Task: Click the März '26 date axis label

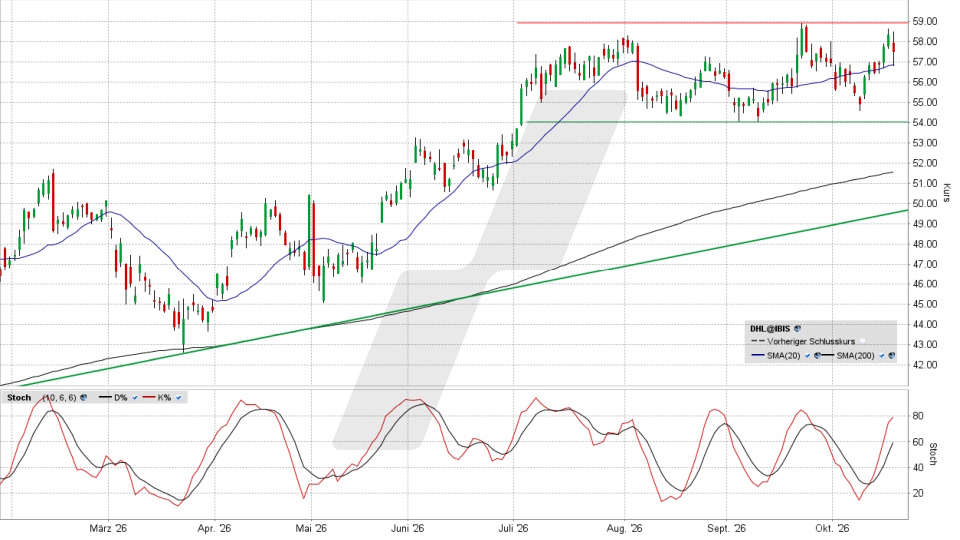Action: pyautogui.click(x=108, y=528)
